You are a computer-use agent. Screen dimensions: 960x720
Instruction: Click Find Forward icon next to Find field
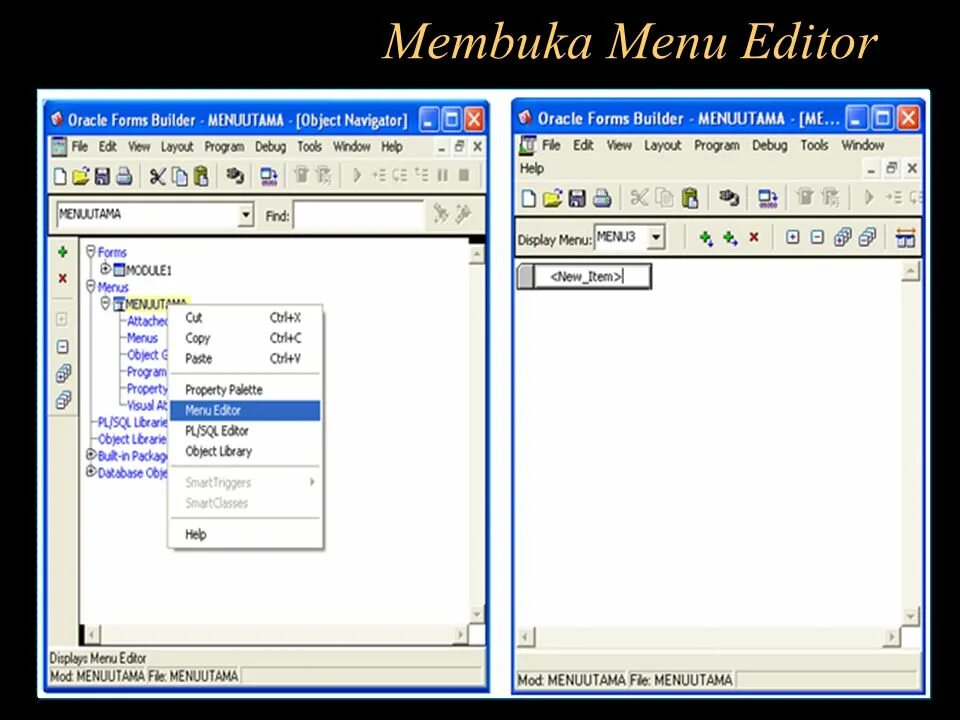pos(440,214)
